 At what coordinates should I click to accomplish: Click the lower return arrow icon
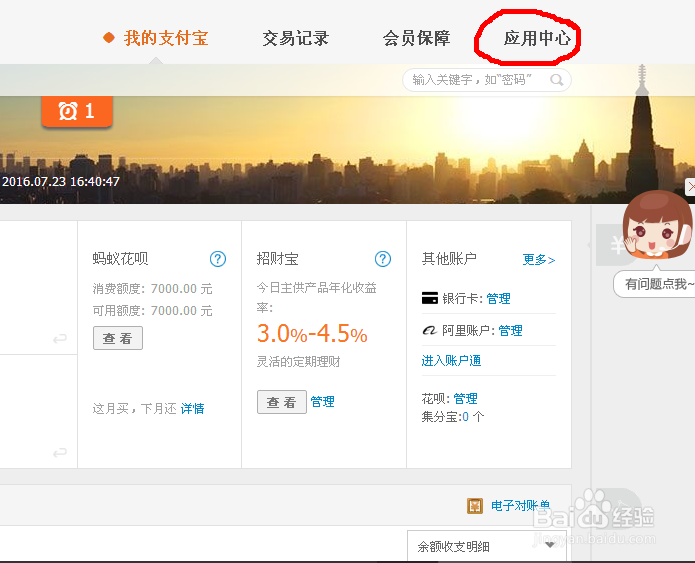tap(59, 453)
